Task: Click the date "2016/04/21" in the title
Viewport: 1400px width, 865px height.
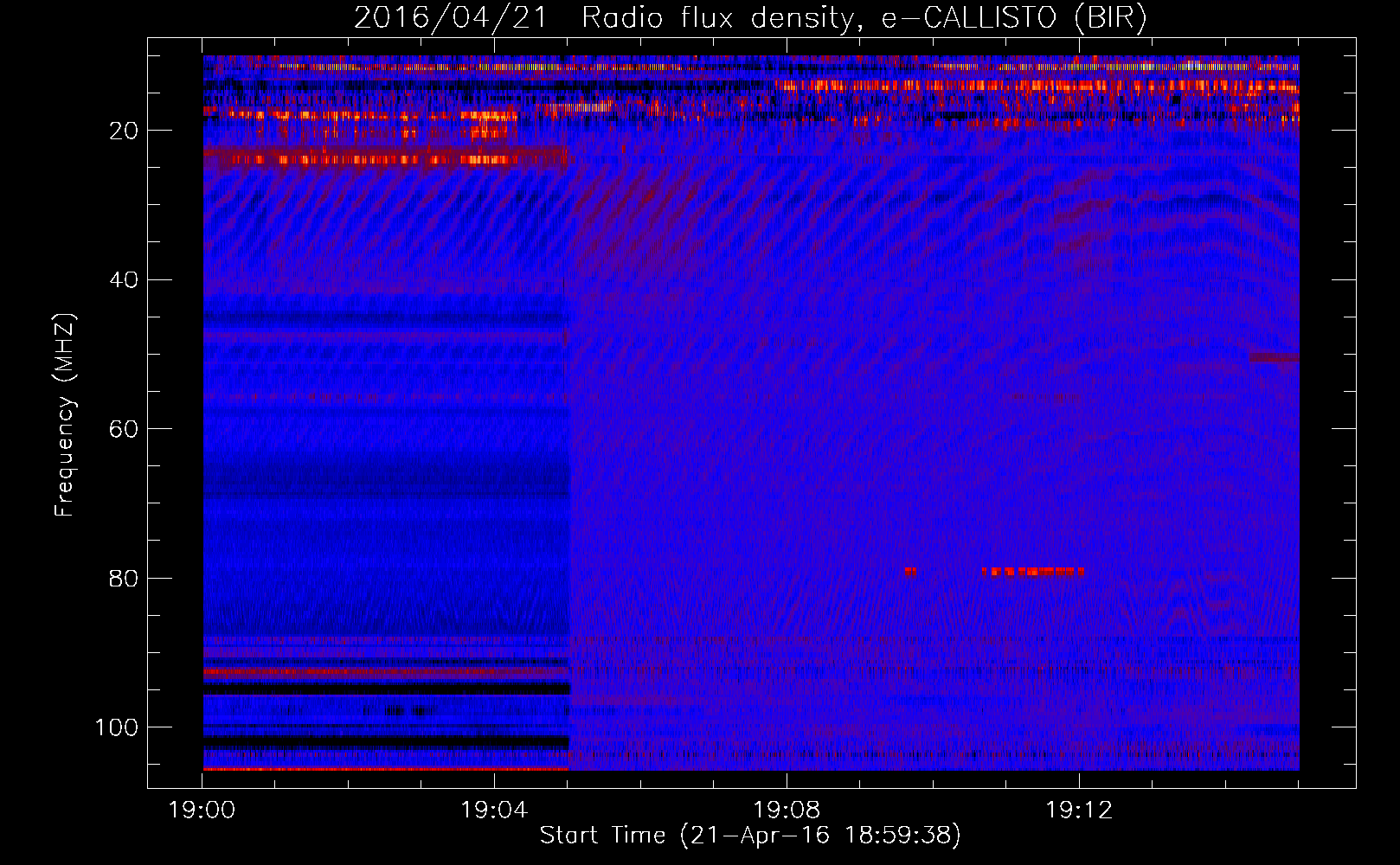Action: pyautogui.click(x=450, y=17)
